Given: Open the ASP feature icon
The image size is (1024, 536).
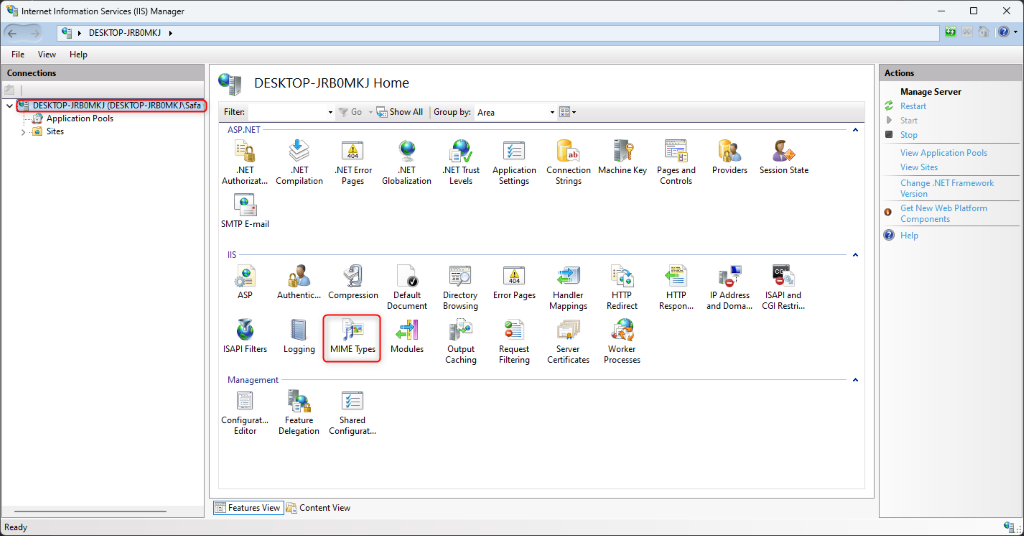Looking at the screenshot, I should coord(245,282).
